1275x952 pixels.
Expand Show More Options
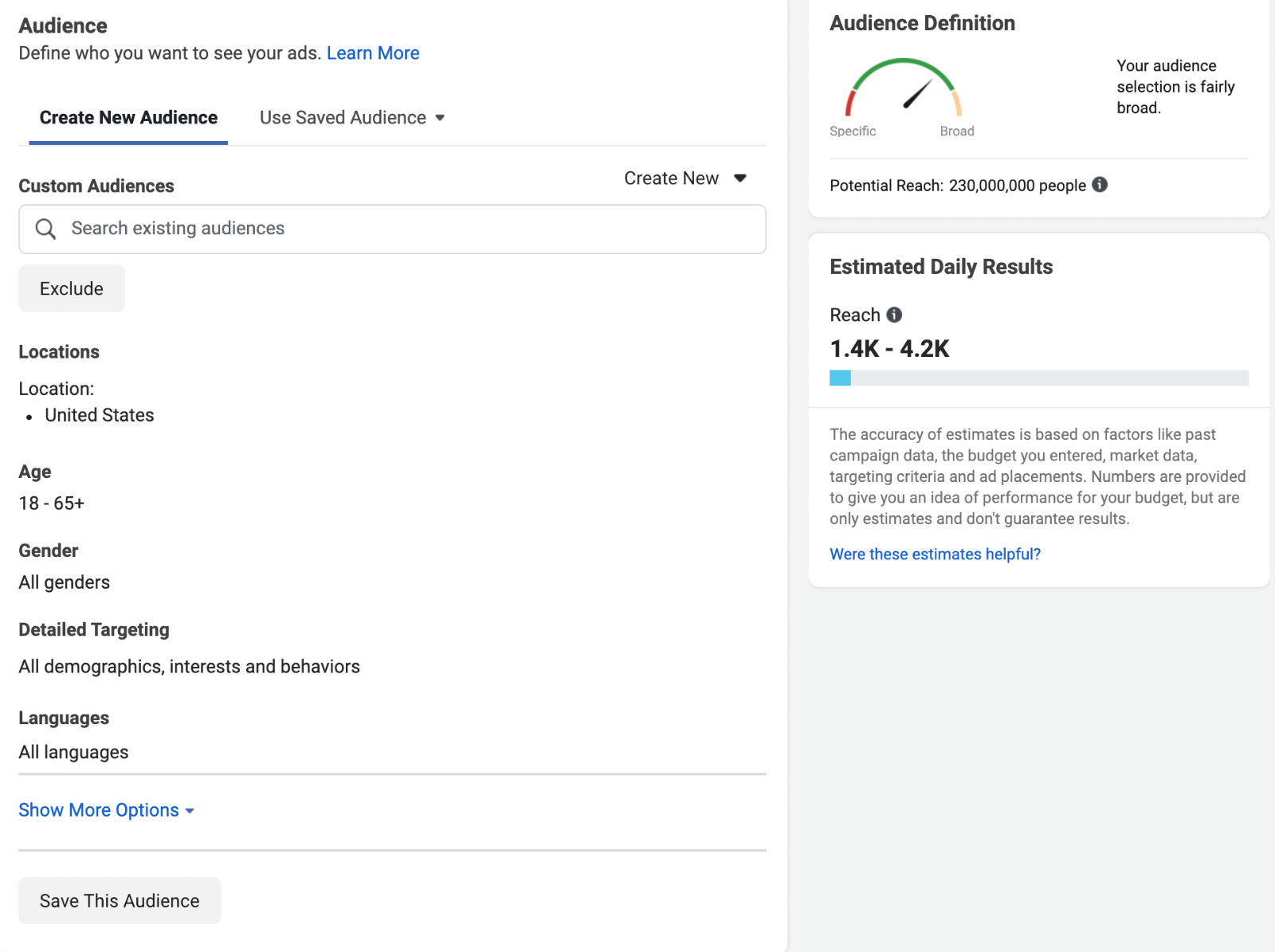coord(107,810)
